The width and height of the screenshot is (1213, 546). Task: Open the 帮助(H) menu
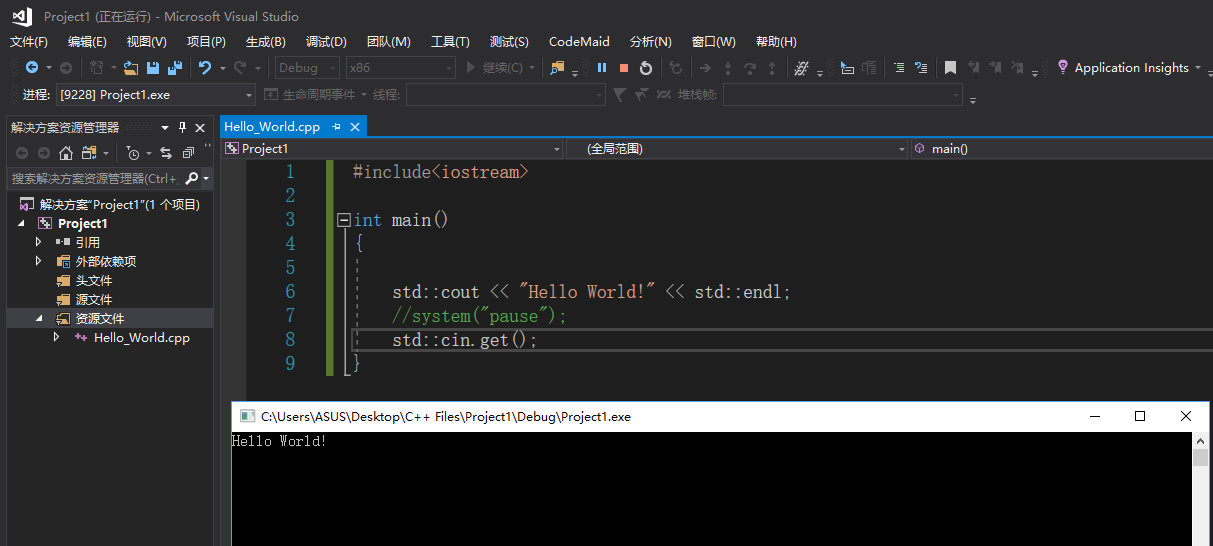[776, 41]
